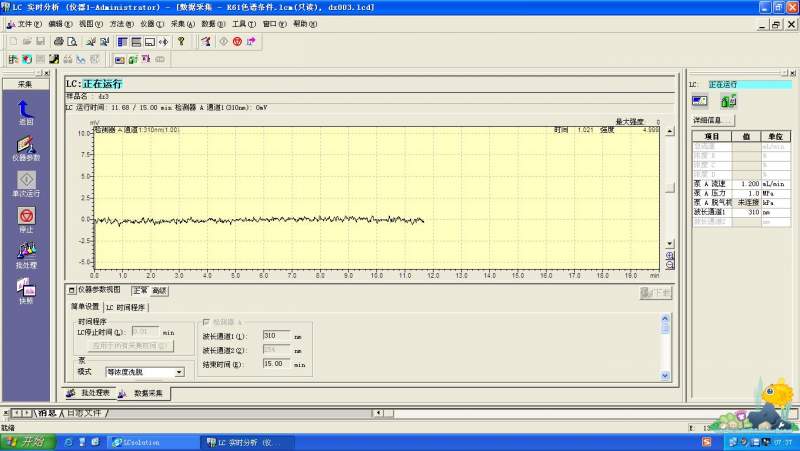
Task: Click the print icon in the toolbar
Action: (59, 41)
